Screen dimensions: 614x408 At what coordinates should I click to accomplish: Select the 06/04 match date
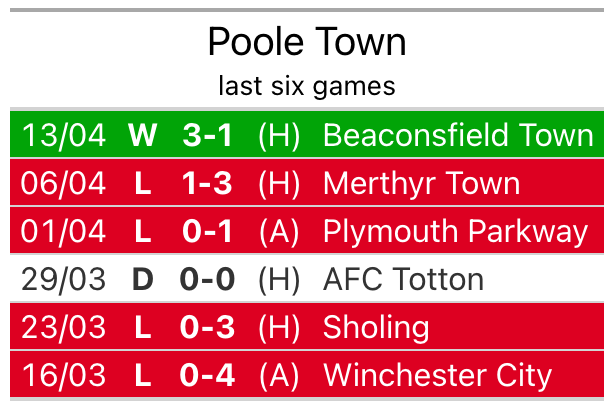(x=64, y=183)
